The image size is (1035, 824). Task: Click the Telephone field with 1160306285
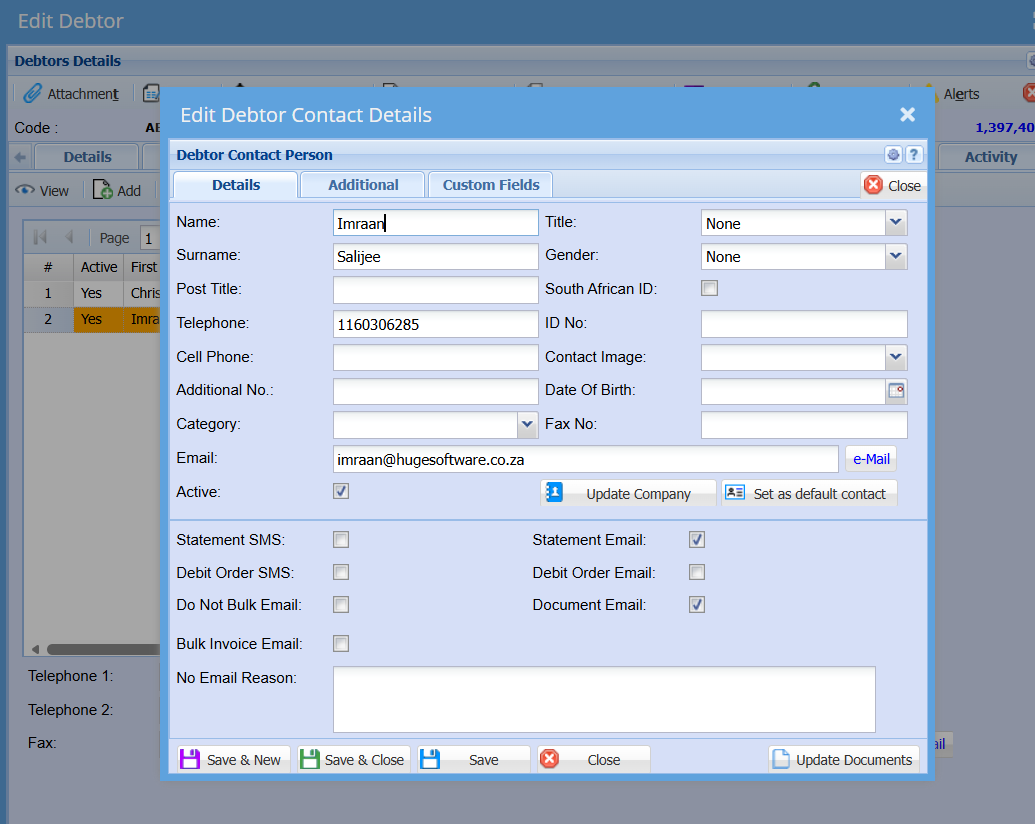pyautogui.click(x=436, y=324)
